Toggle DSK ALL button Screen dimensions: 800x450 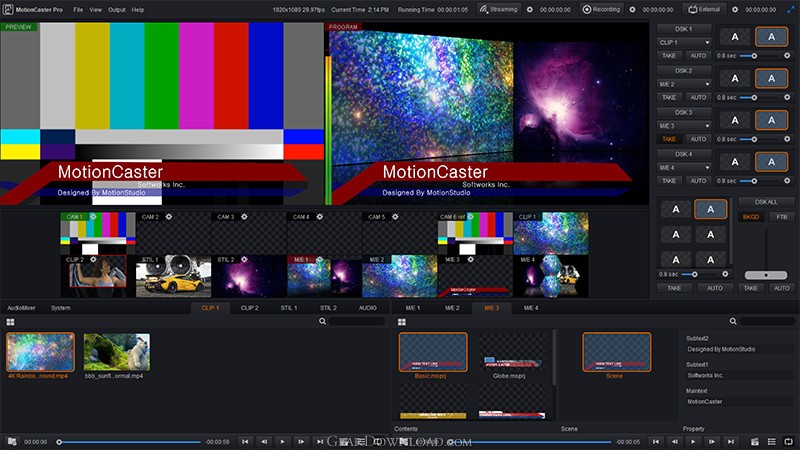[x=766, y=202]
